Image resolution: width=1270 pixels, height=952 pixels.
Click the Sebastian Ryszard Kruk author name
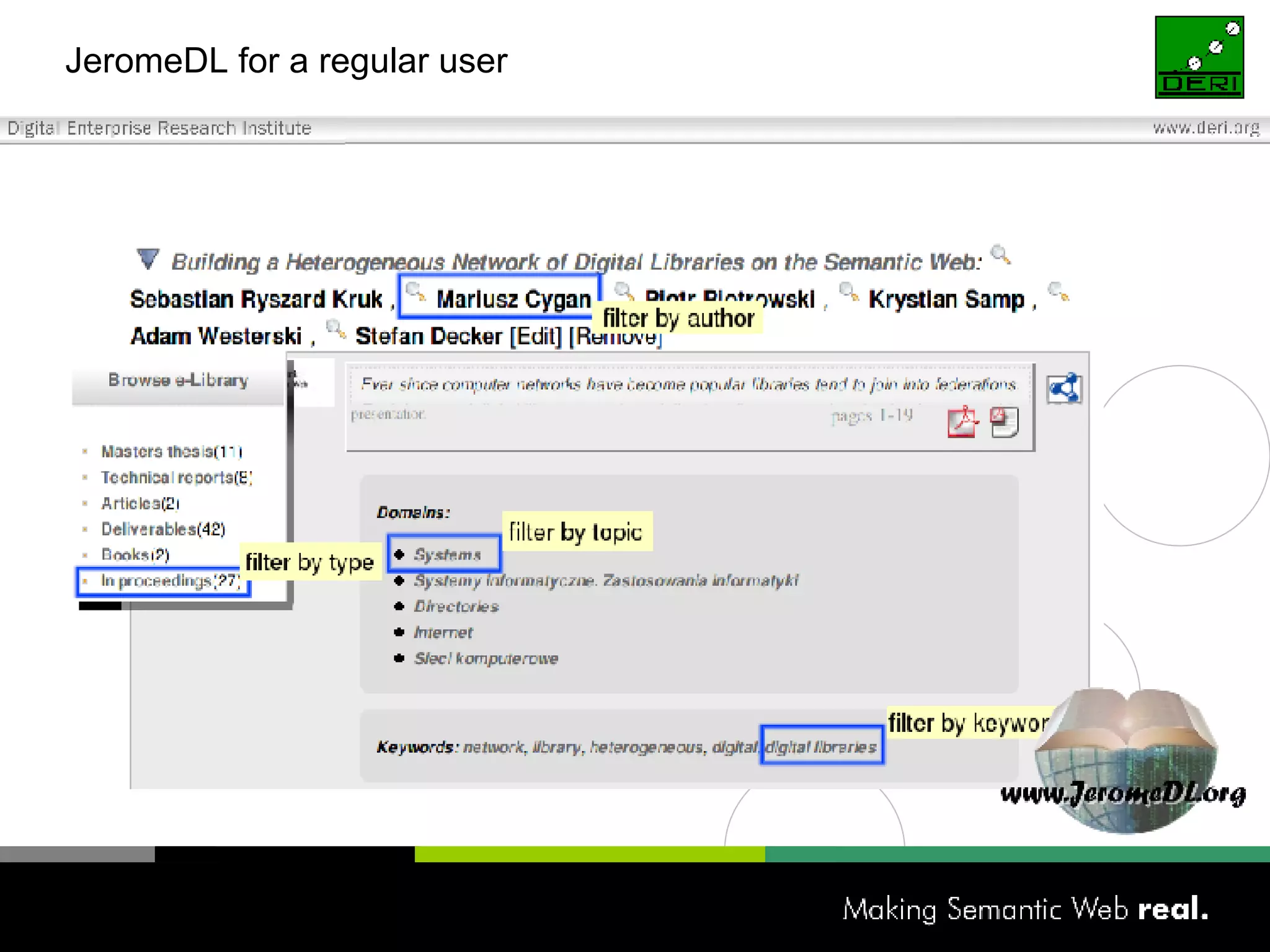point(256,299)
